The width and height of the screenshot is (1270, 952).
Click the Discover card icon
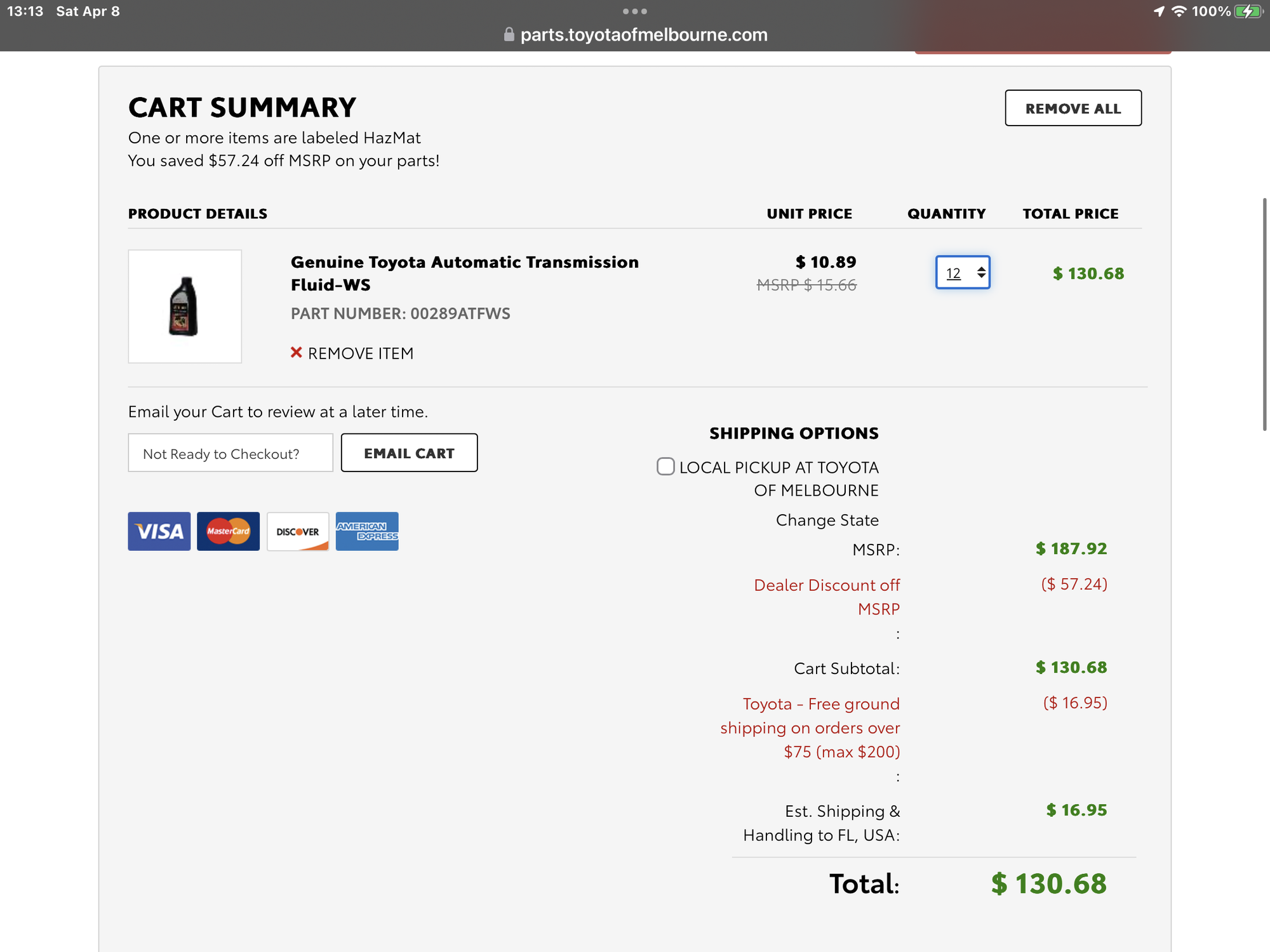click(298, 531)
